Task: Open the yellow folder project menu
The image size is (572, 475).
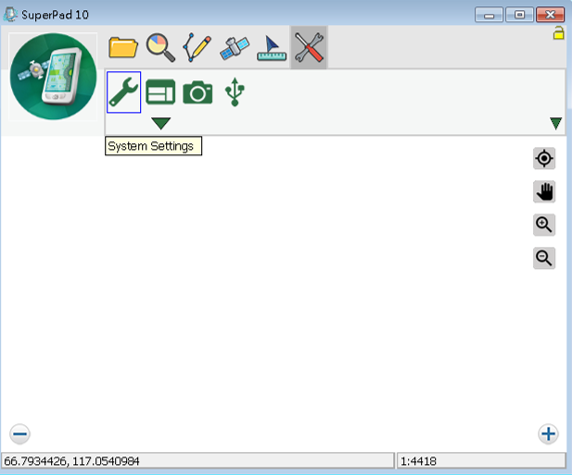Action: [123, 47]
